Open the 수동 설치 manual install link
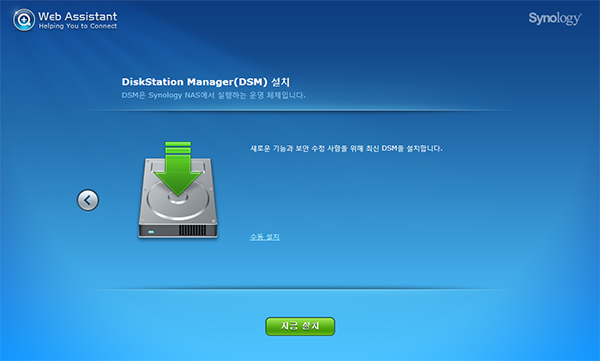600x361 pixels. click(x=265, y=237)
